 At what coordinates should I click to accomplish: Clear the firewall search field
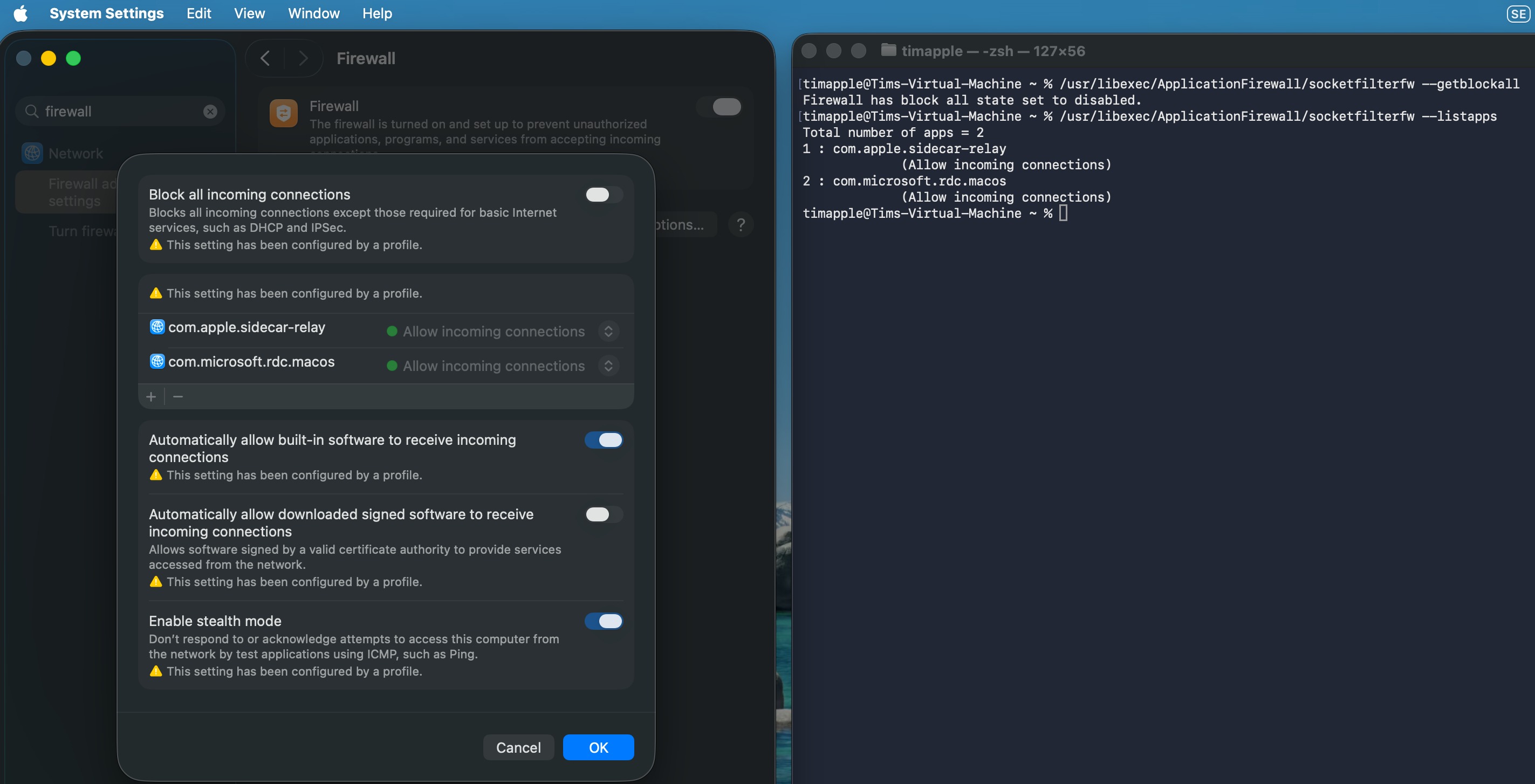(210, 112)
